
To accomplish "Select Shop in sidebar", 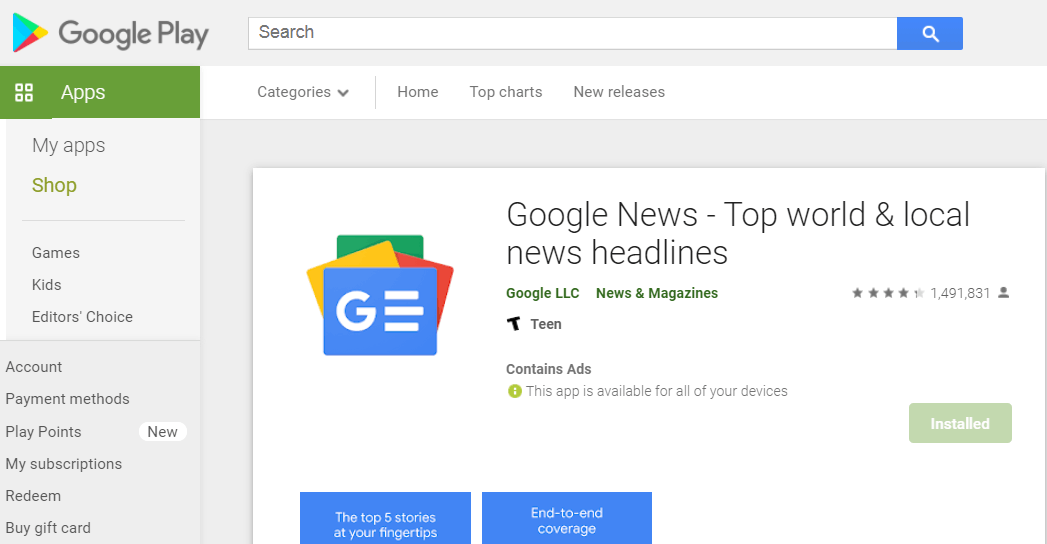I will [x=54, y=185].
